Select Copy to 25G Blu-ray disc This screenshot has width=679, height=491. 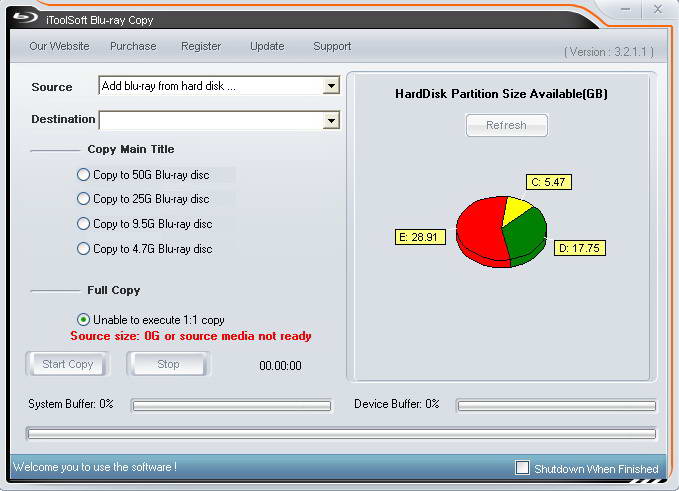[143, 199]
